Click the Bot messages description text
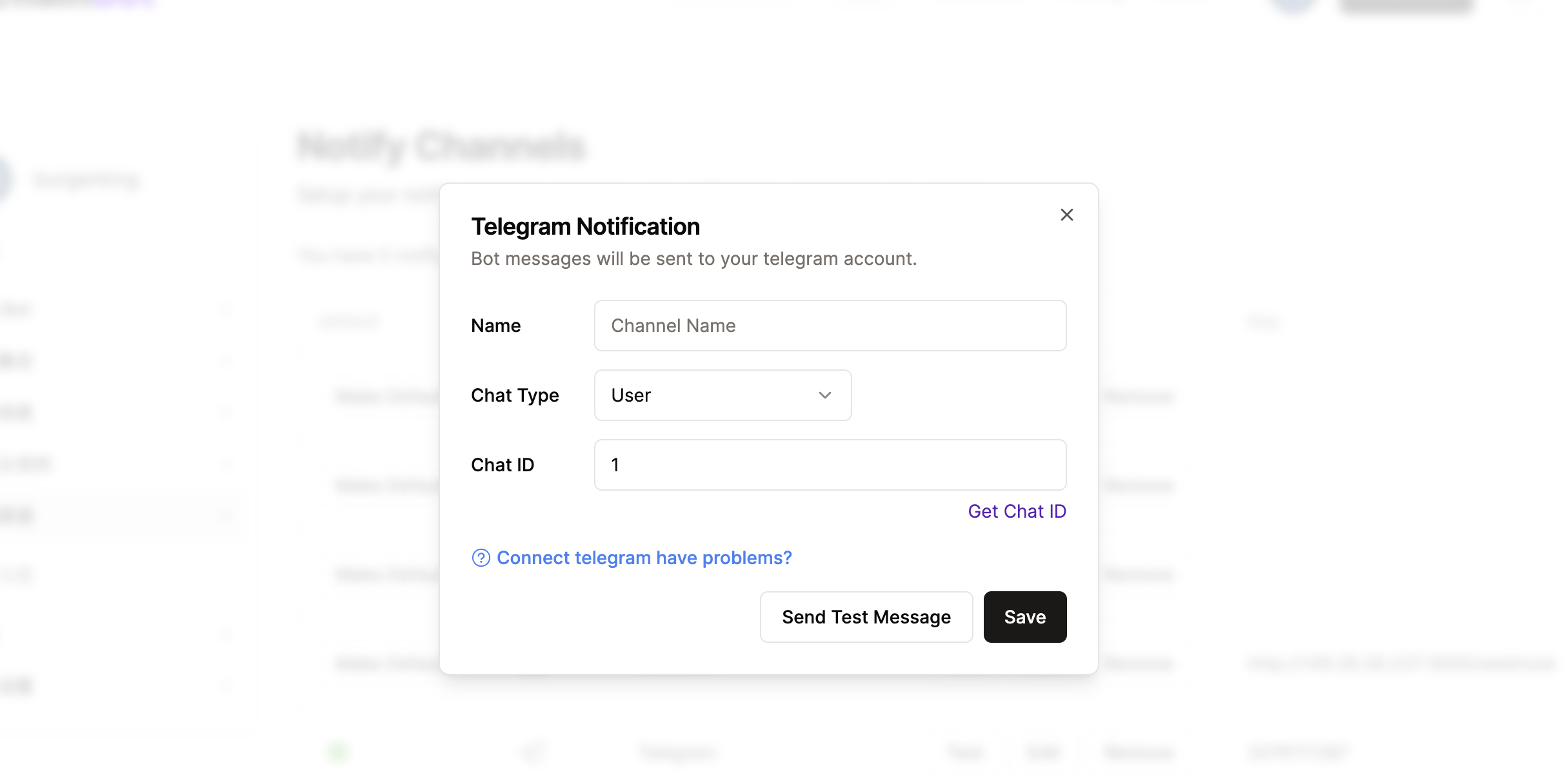Image resolution: width=1565 pixels, height=784 pixels. pyautogui.click(x=693, y=259)
